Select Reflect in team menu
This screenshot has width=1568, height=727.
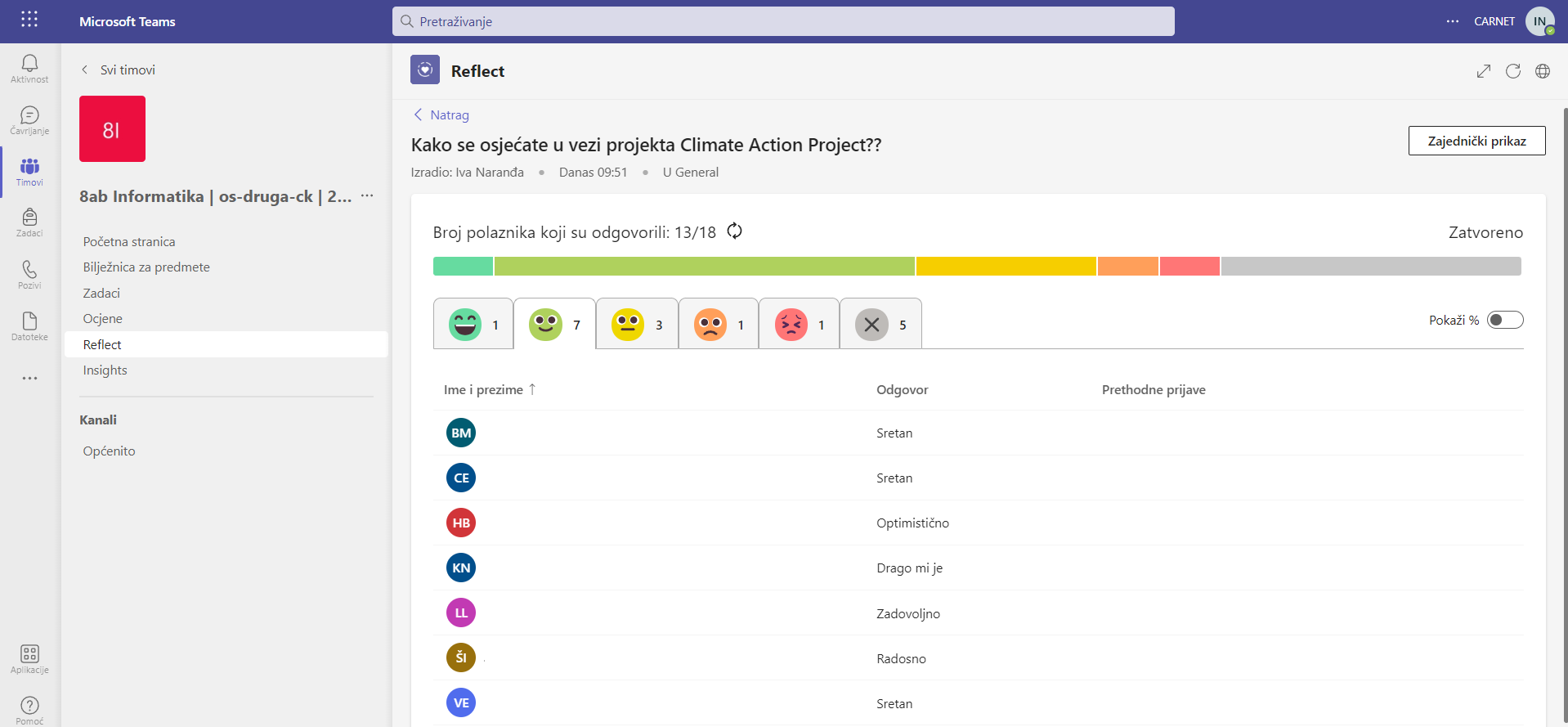[226, 344]
